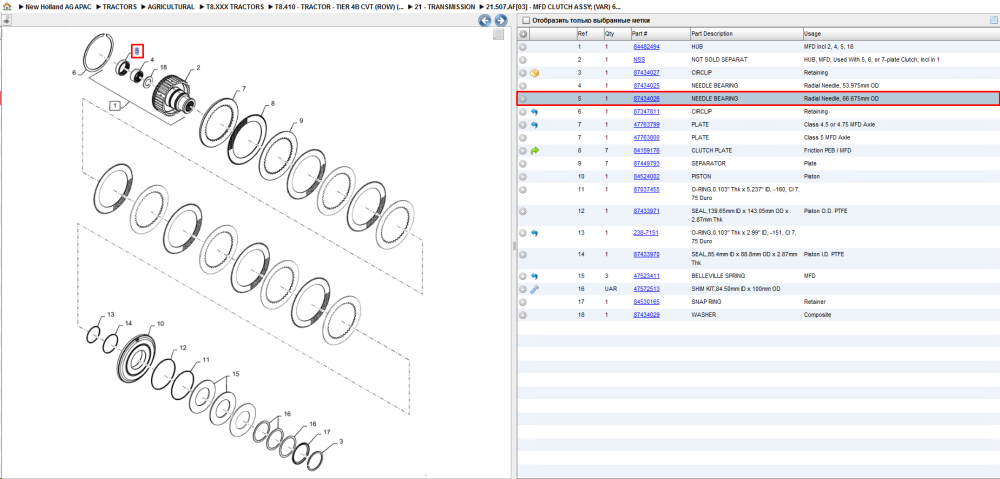Viewport: 1000px width, 479px height.
Task: Sort by Part # column header
Action: [x=659, y=34]
